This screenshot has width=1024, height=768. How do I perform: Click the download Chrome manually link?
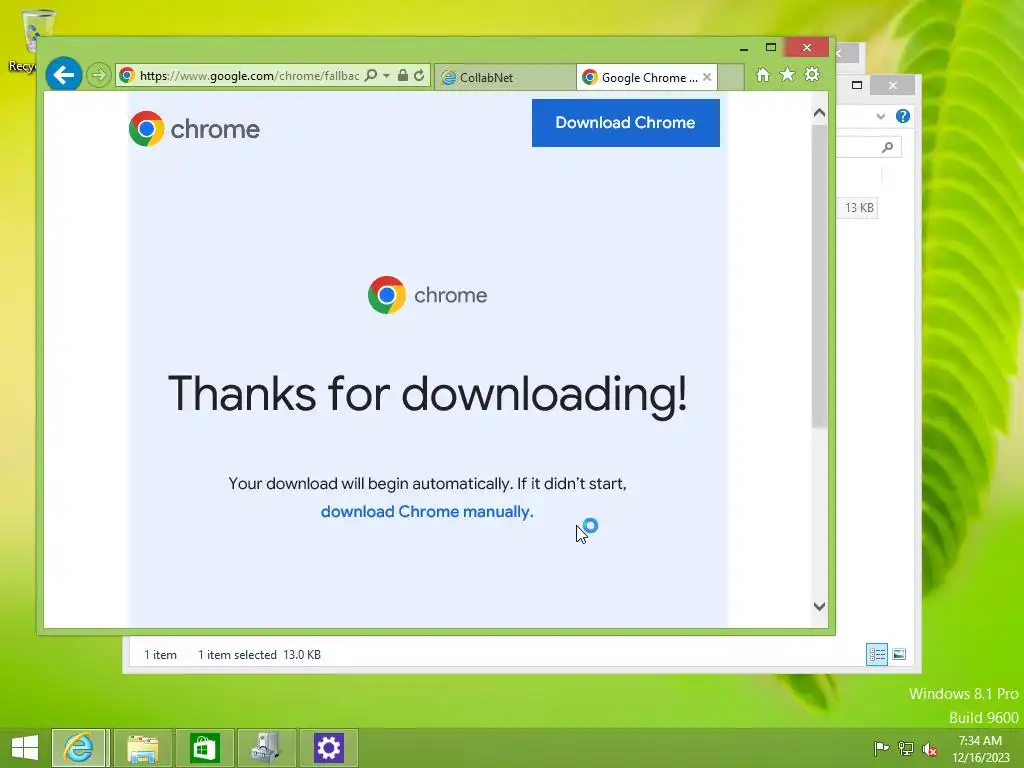(x=427, y=511)
